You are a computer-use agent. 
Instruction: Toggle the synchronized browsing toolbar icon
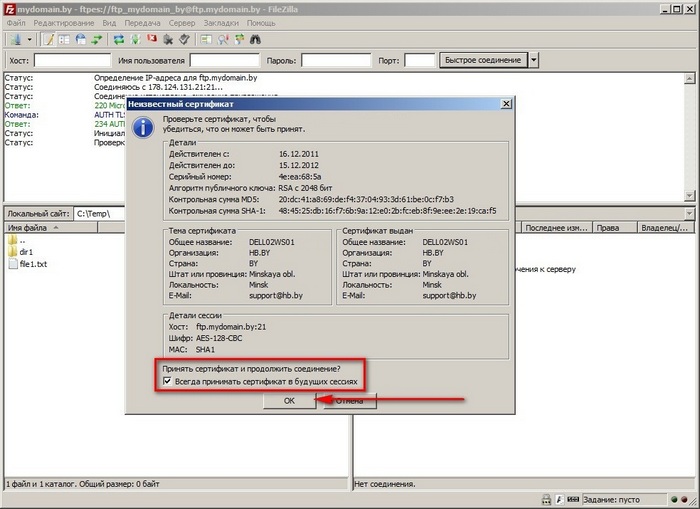239,40
